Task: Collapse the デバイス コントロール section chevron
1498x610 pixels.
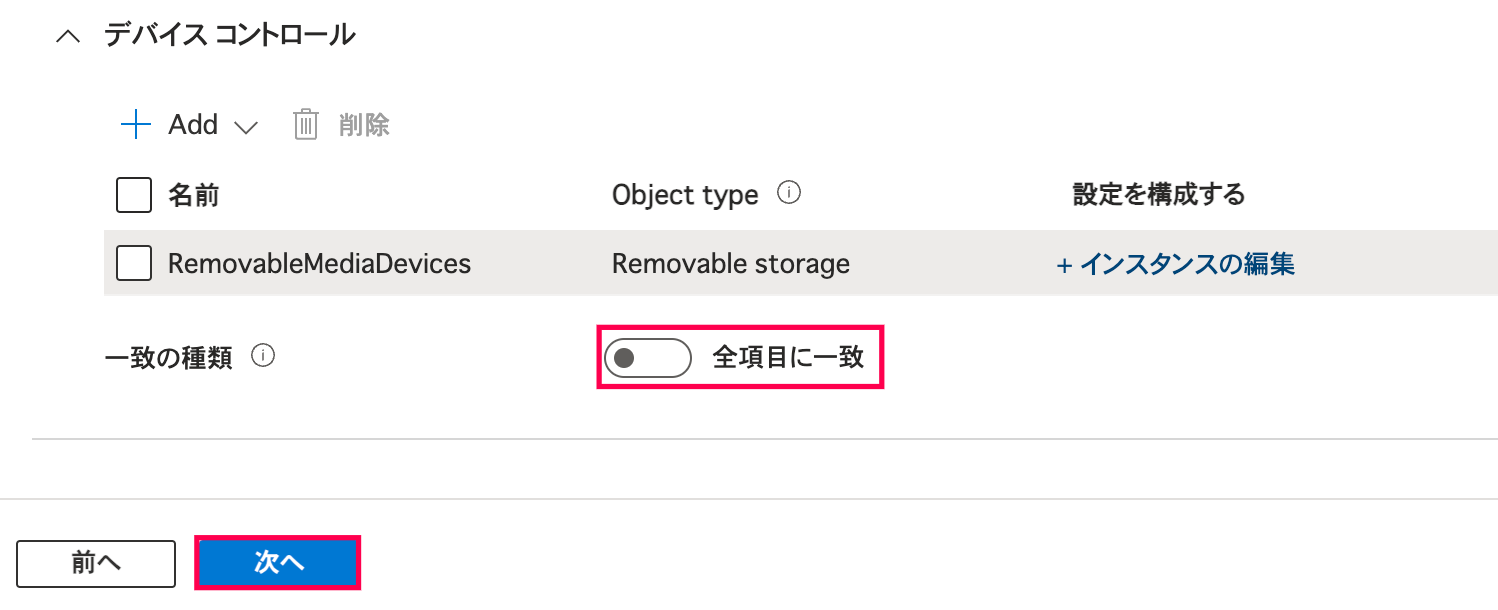Action: pyautogui.click(x=68, y=37)
